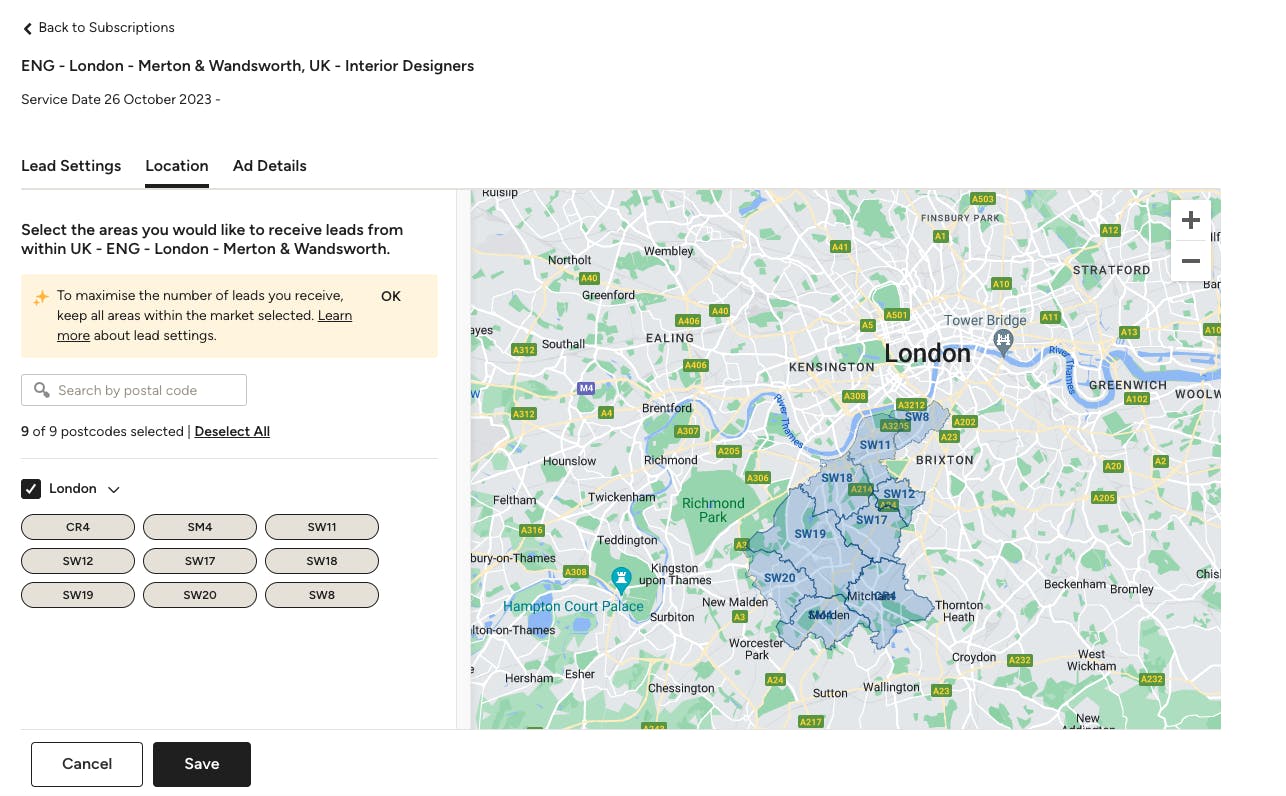Click the A503 road shield on map
The image size is (1286, 796).
click(983, 199)
